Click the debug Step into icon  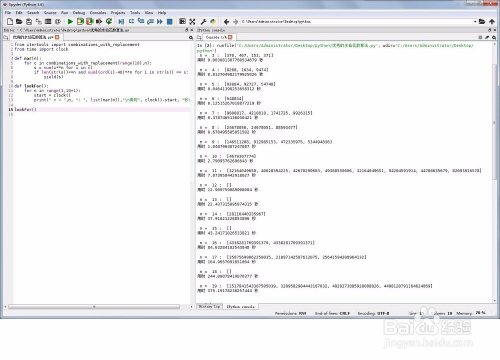click(x=141, y=22)
